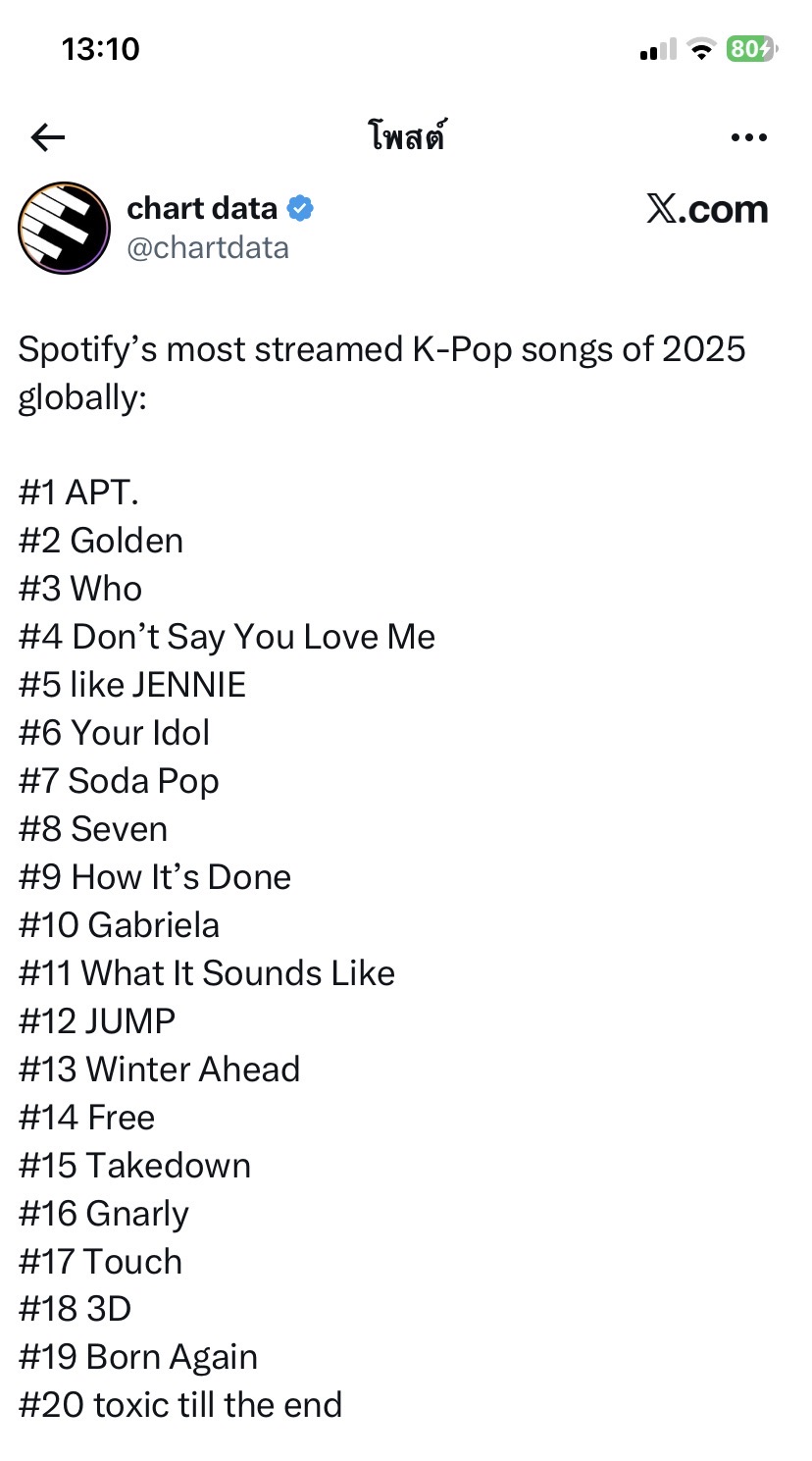
Task: Tap the 13:10 clock
Action: pyautogui.click(x=101, y=49)
